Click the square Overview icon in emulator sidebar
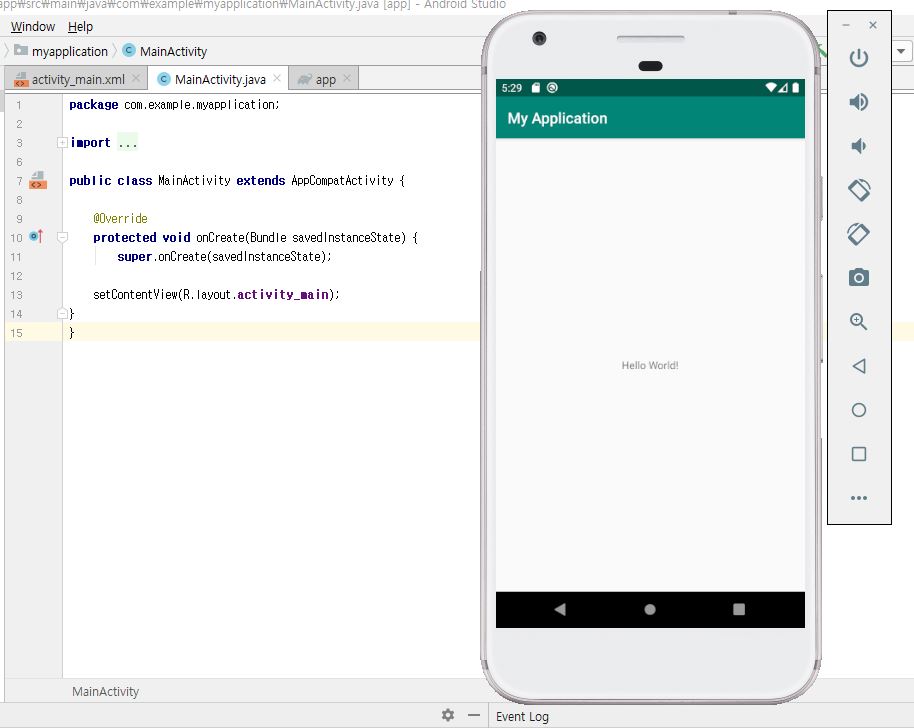Screen dimensions: 914x728 [858, 454]
